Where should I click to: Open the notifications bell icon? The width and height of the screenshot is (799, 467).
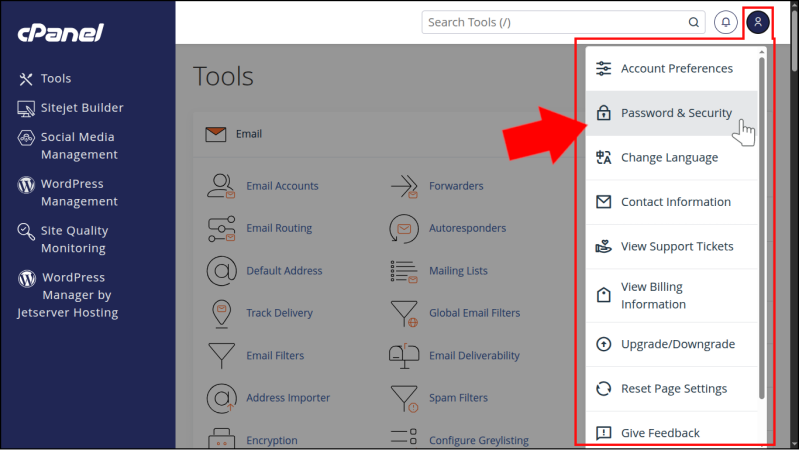(x=726, y=22)
